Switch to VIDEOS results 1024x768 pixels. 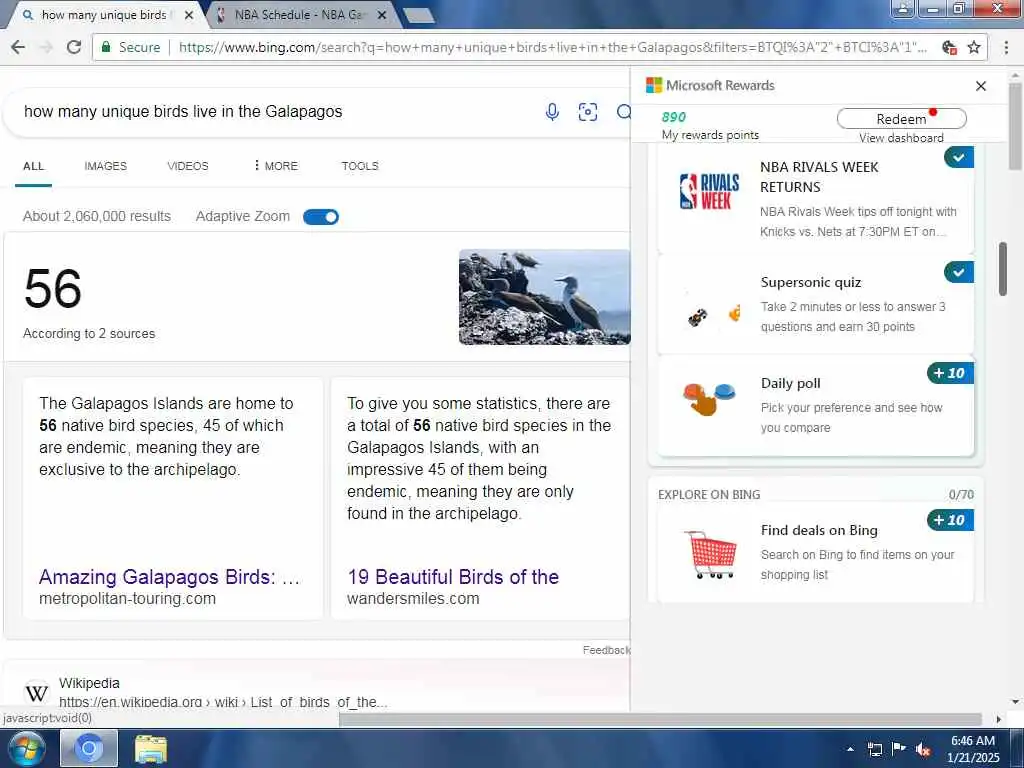(x=188, y=166)
